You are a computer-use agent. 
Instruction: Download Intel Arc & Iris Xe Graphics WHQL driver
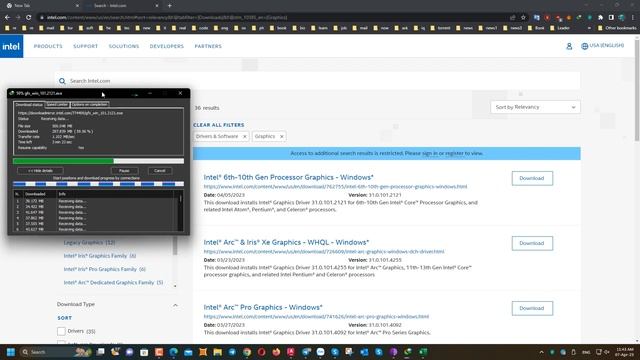tap(532, 243)
